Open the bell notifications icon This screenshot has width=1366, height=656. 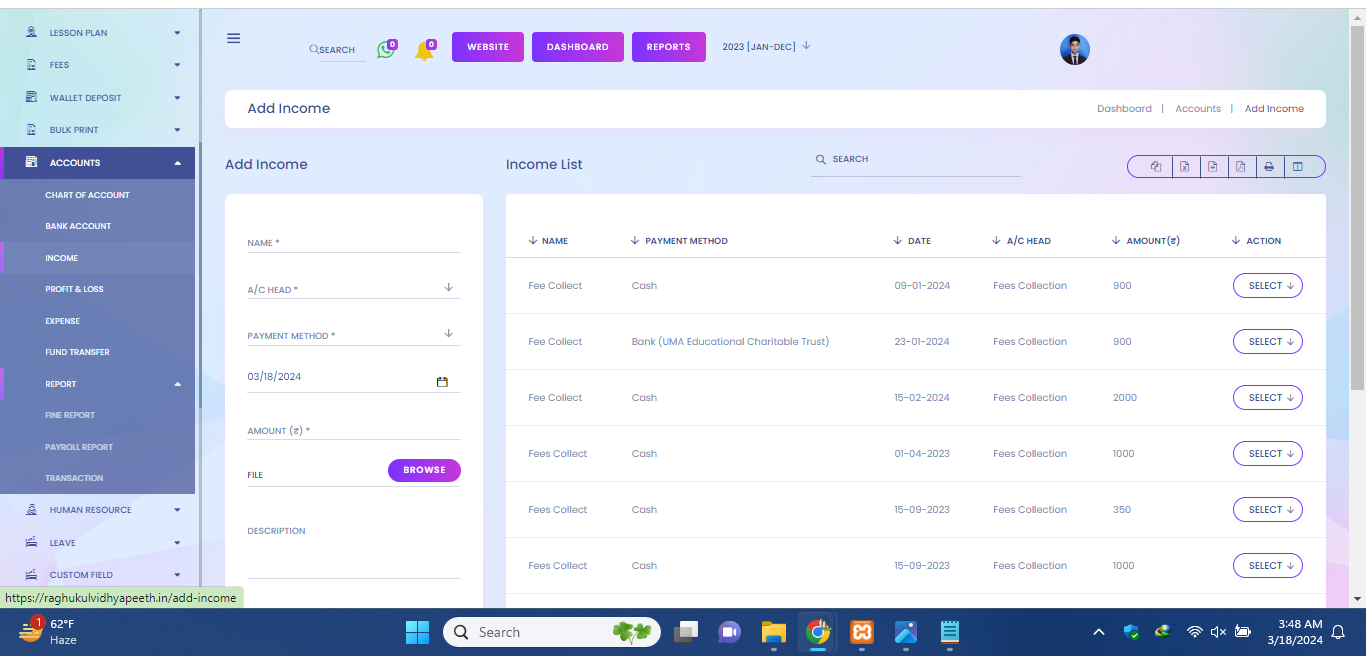[424, 50]
